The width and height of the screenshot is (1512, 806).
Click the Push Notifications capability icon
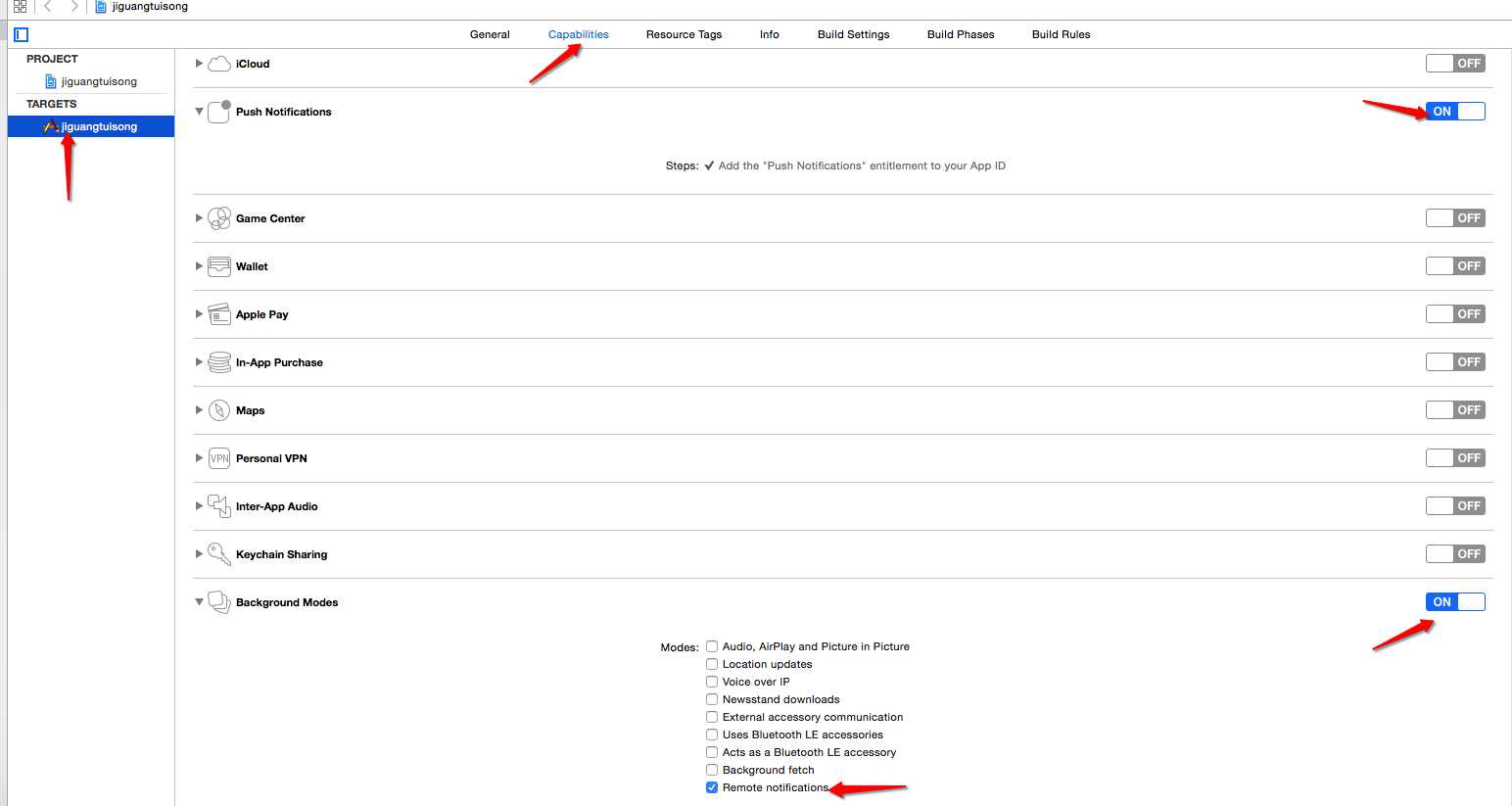[x=219, y=111]
